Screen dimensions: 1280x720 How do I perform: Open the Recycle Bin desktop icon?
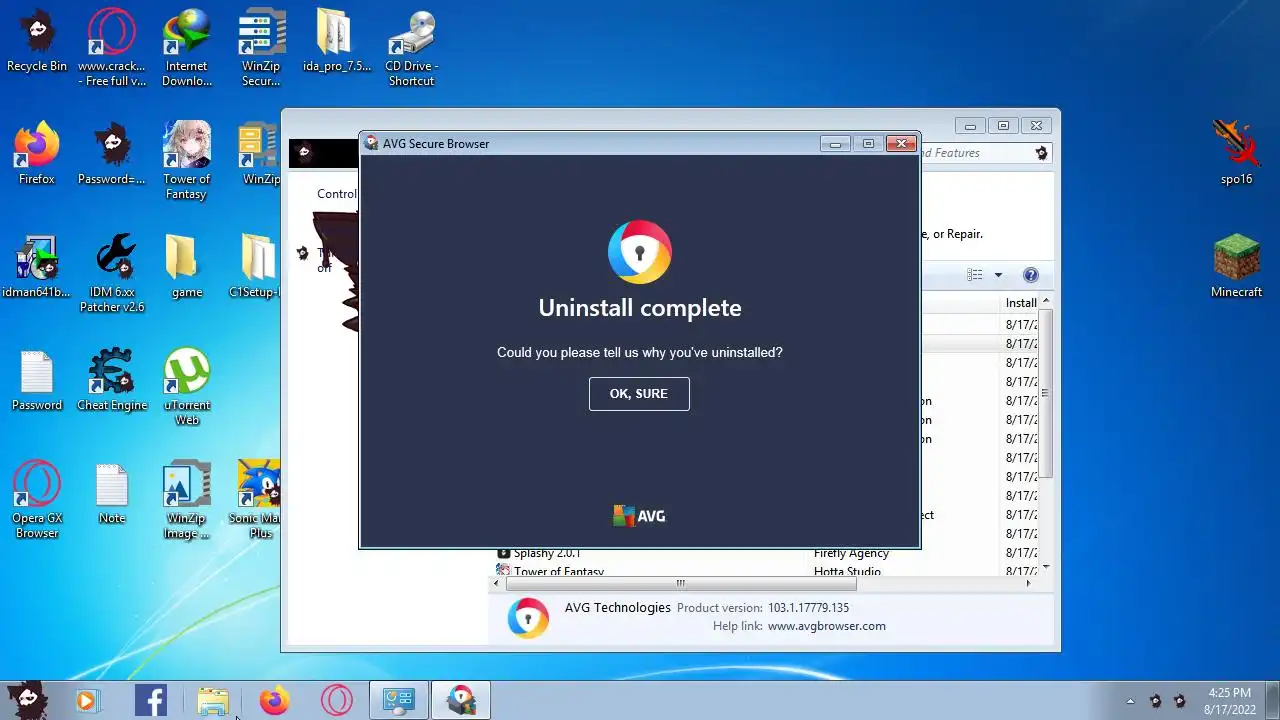[37, 42]
